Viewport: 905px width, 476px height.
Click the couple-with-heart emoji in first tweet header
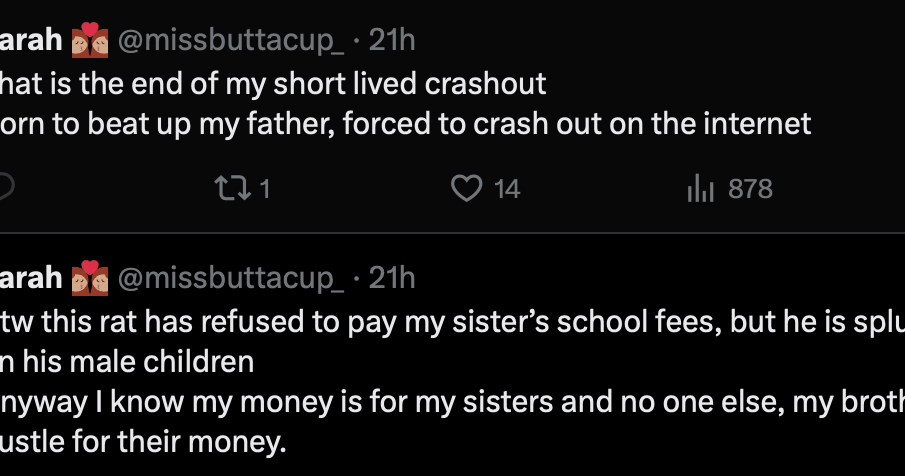[90, 40]
